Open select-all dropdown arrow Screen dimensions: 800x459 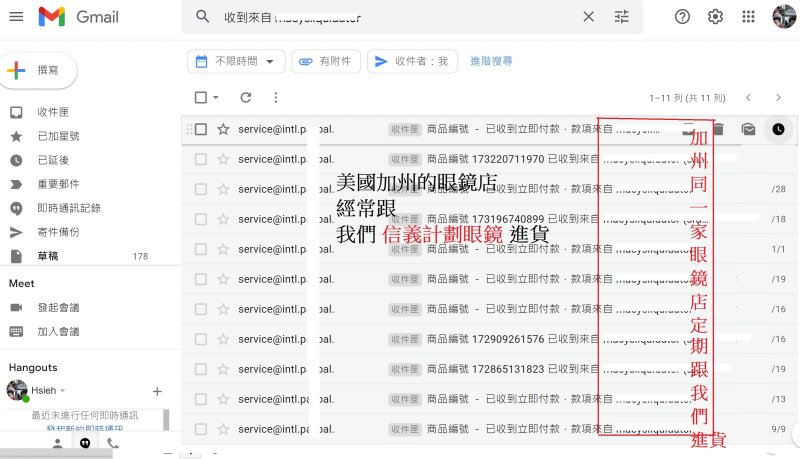216,97
